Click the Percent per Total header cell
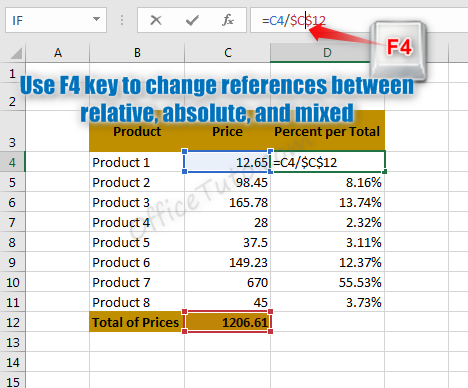The image size is (468, 388). (x=327, y=131)
